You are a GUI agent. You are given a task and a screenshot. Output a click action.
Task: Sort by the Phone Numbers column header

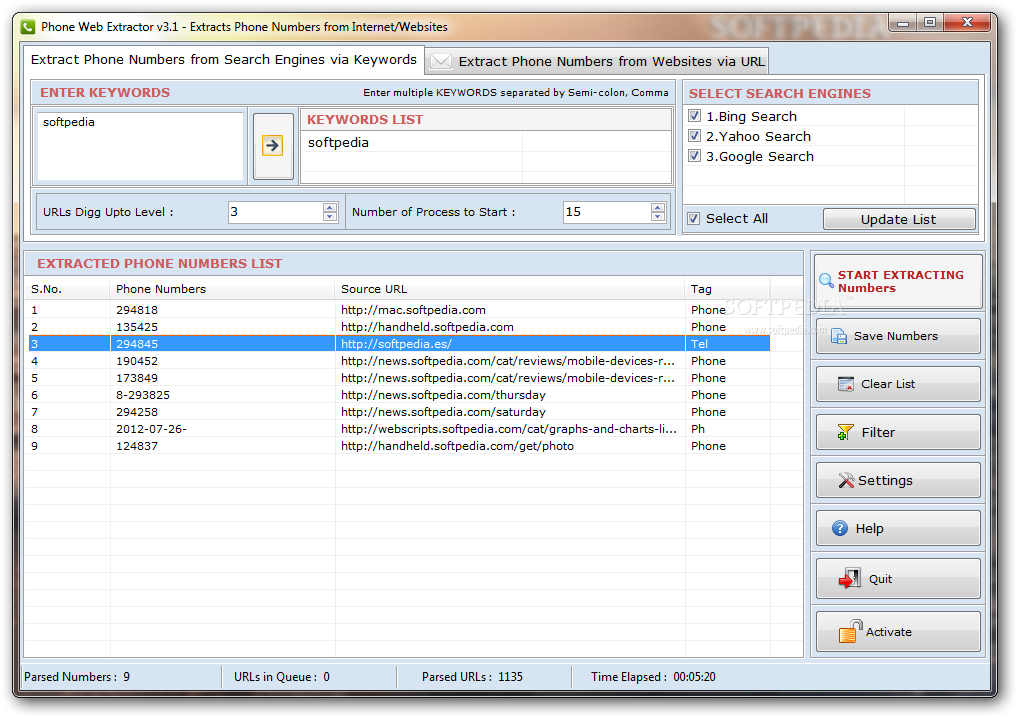[223, 289]
